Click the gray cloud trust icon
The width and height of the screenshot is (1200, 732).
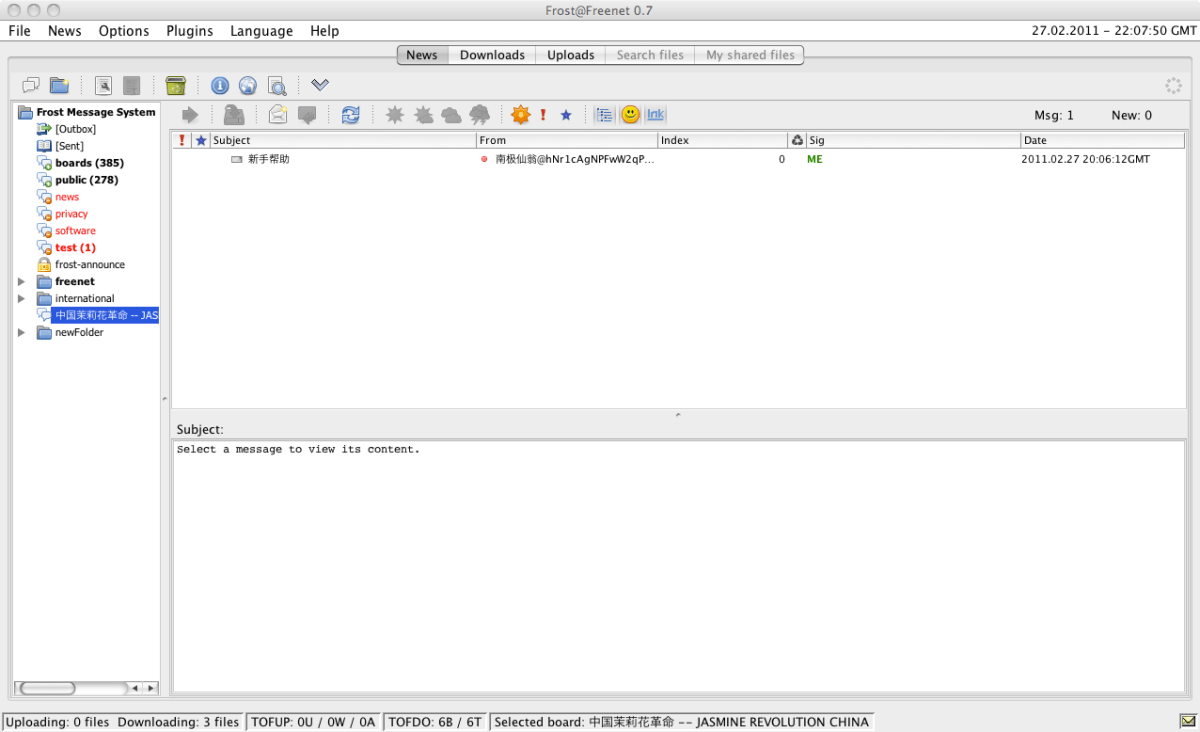pyautogui.click(x=452, y=115)
